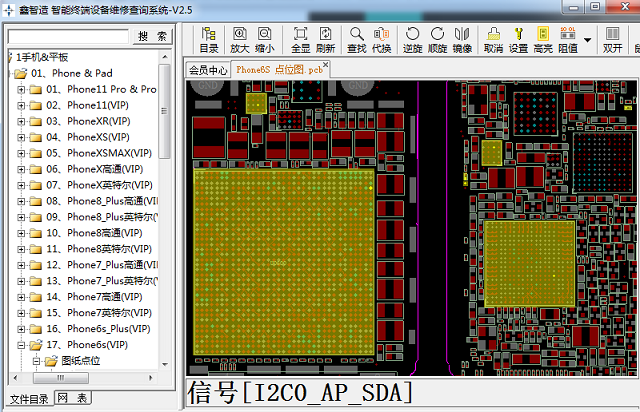Screen dimensions: 640x412
Task: Click the 取消 cancel tool
Action: [493, 40]
